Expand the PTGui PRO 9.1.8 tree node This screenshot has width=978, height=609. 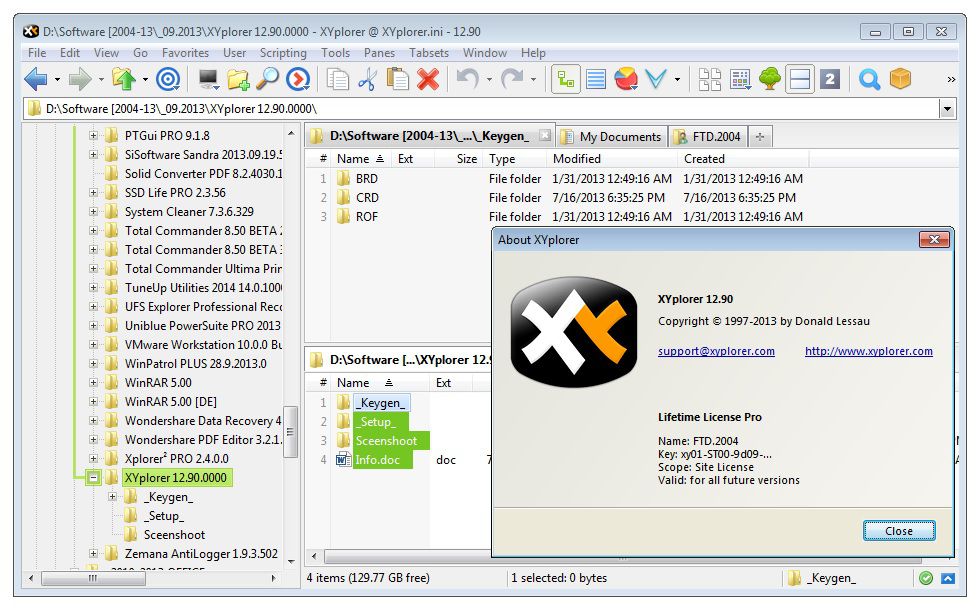93,135
